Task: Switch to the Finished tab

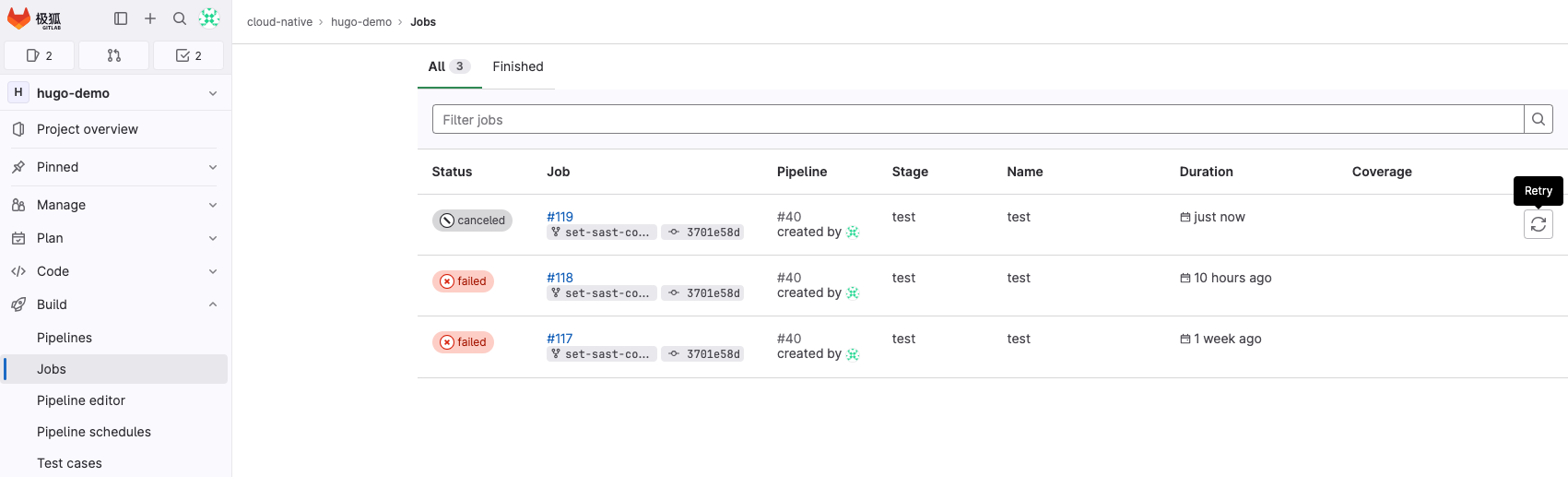Action: (518, 66)
